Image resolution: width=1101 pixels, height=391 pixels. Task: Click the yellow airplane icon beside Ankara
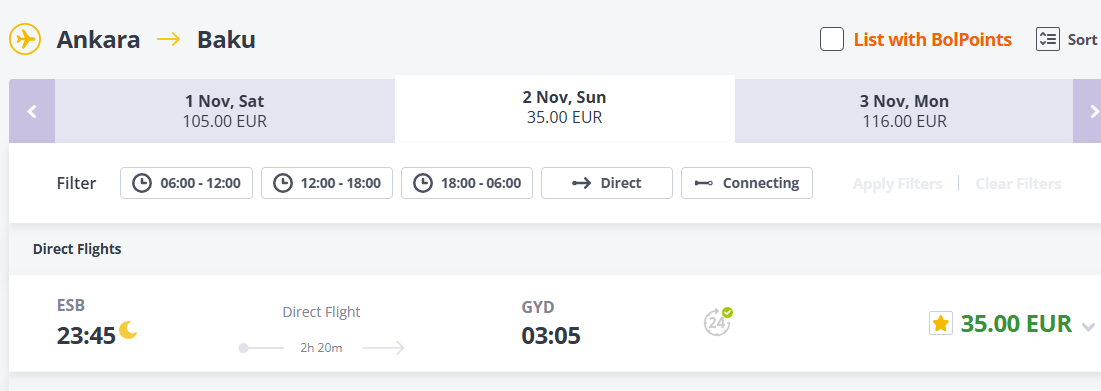(x=26, y=39)
